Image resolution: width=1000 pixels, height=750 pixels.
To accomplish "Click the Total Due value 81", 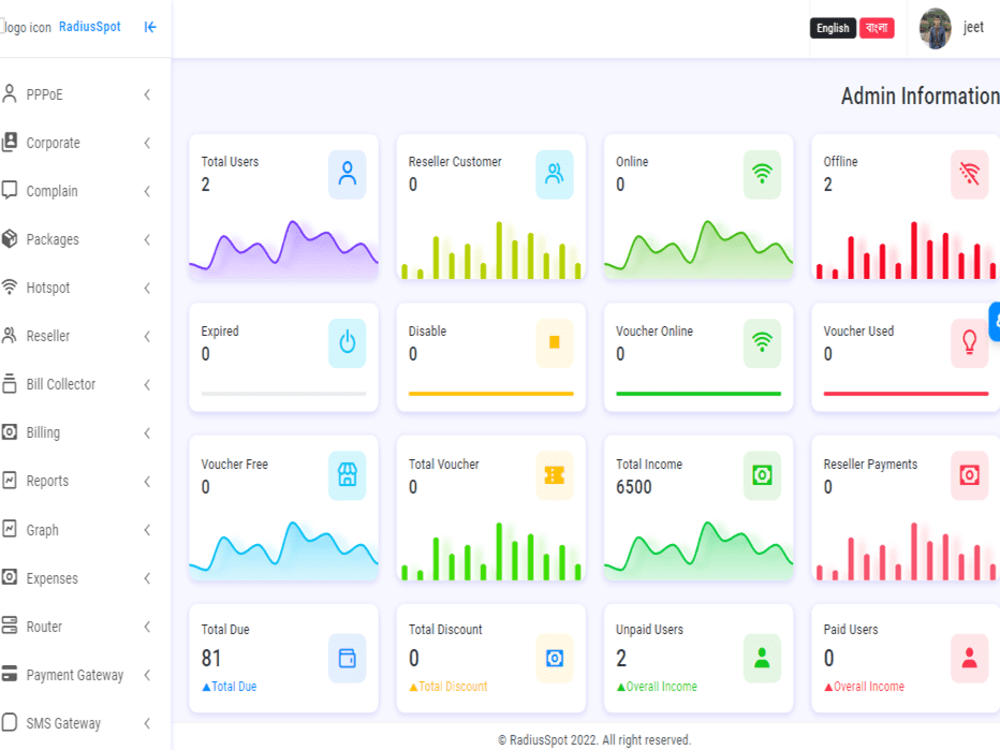I will [211, 658].
